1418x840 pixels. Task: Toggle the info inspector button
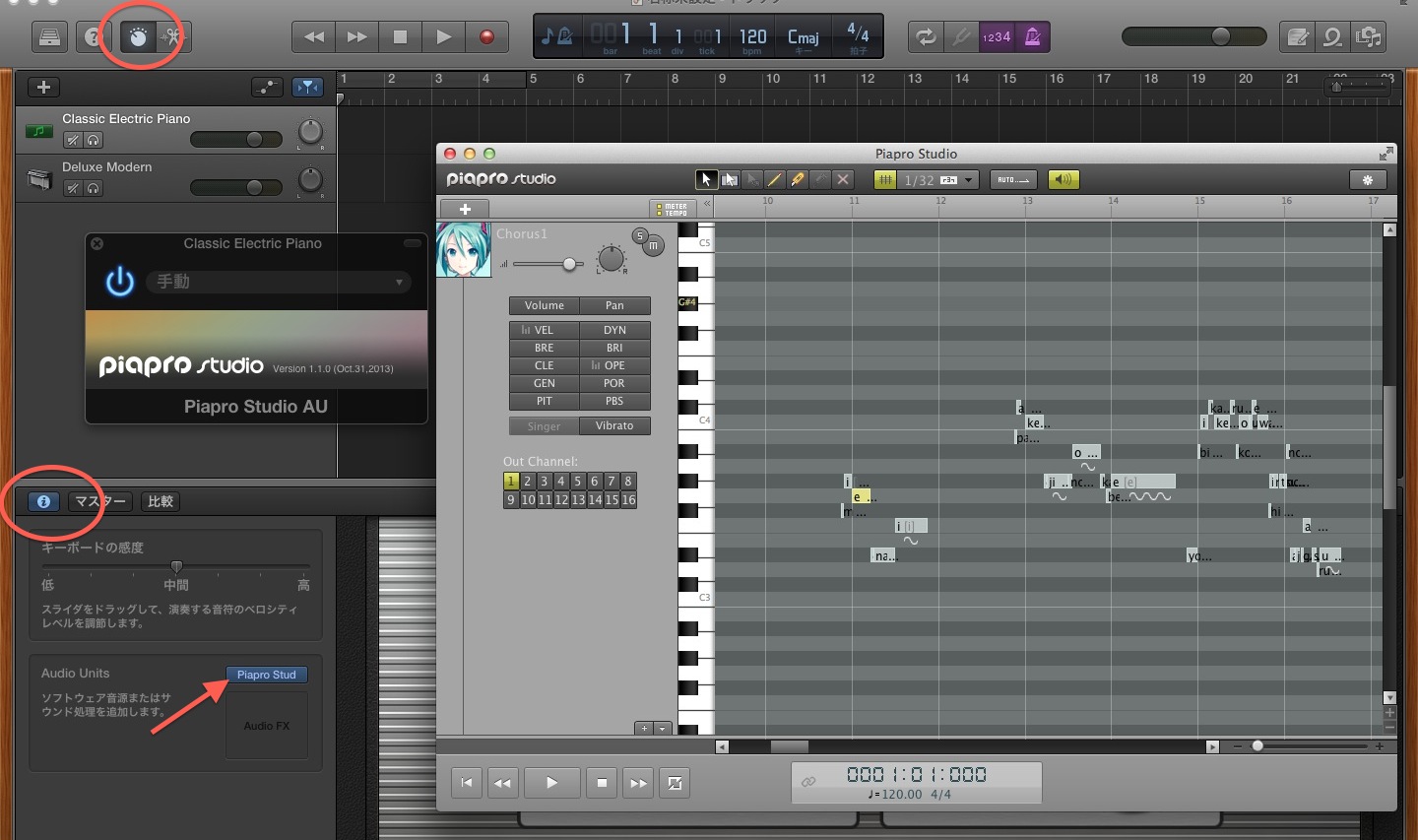[x=43, y=501]
